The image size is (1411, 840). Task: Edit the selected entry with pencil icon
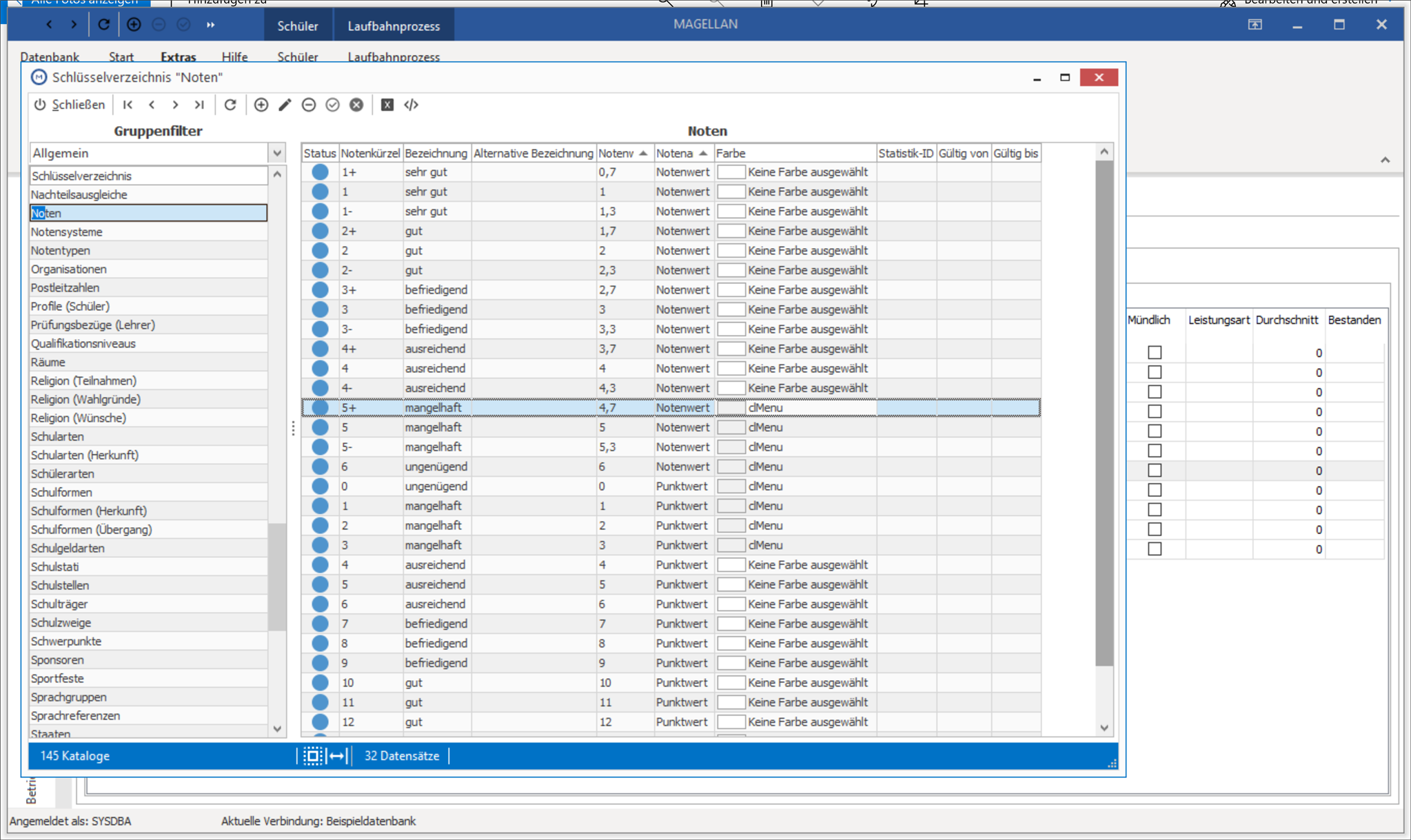(285, 105)
